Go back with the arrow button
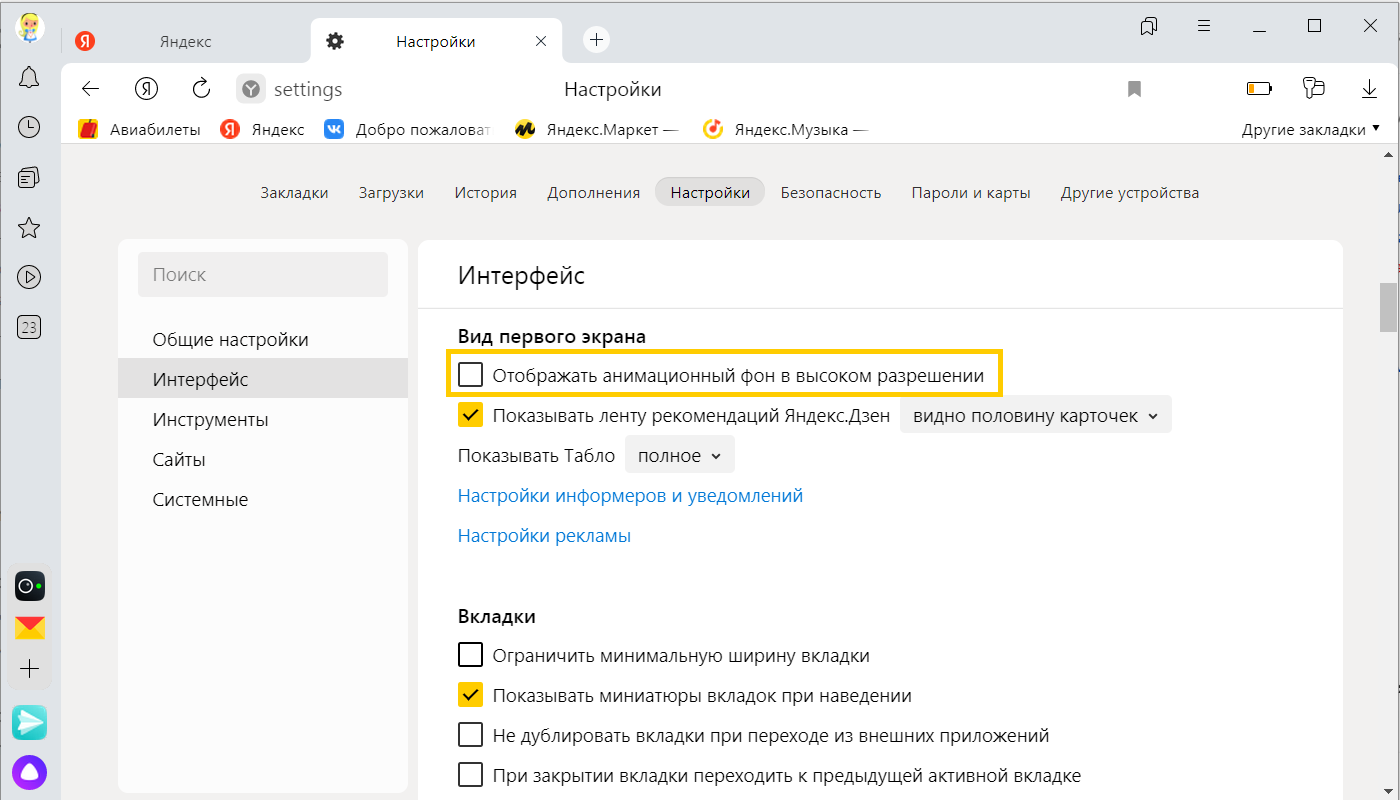This screenshot has height=800, width=1400. (91, 89)
